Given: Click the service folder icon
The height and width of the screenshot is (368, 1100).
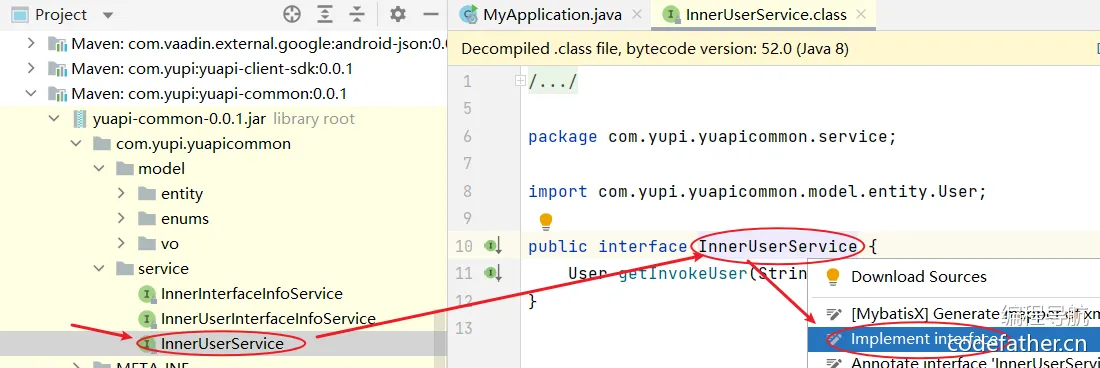Looking at the screenshot, I should [x=124, y=268].
